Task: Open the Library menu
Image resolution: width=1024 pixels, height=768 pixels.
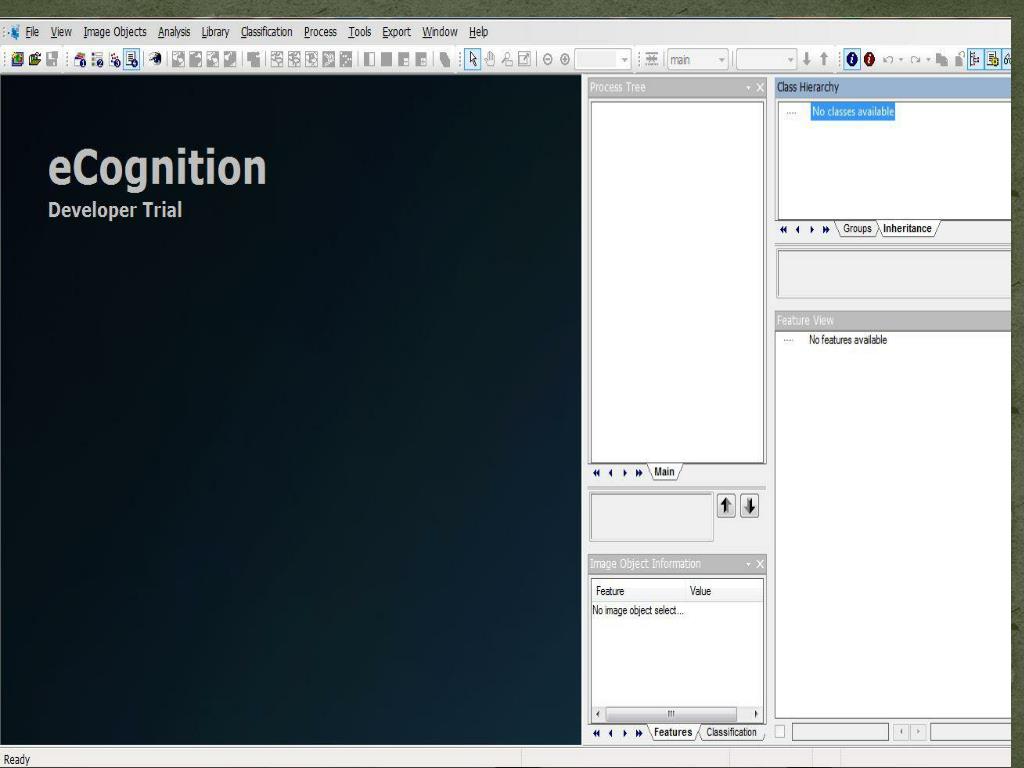Action: click(x=215, y=31)
